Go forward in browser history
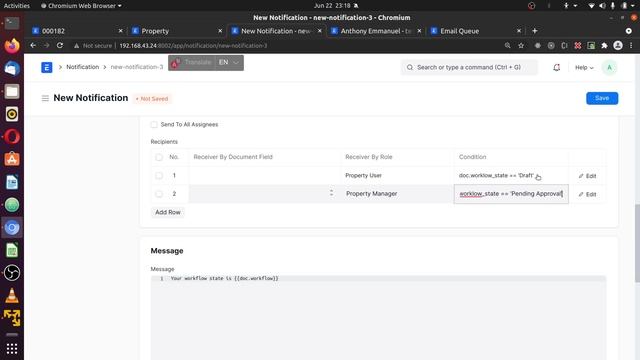Screen dimensions: 640x360 (46, 45)
